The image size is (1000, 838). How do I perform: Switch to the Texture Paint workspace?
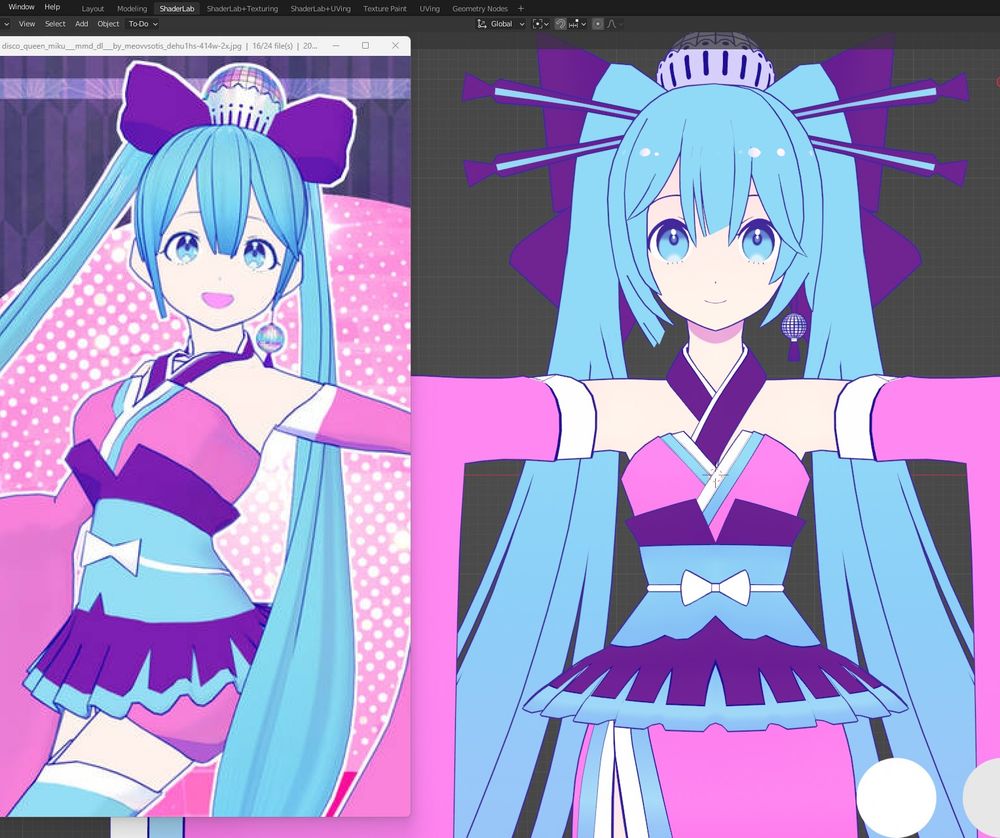click(385, 8)
